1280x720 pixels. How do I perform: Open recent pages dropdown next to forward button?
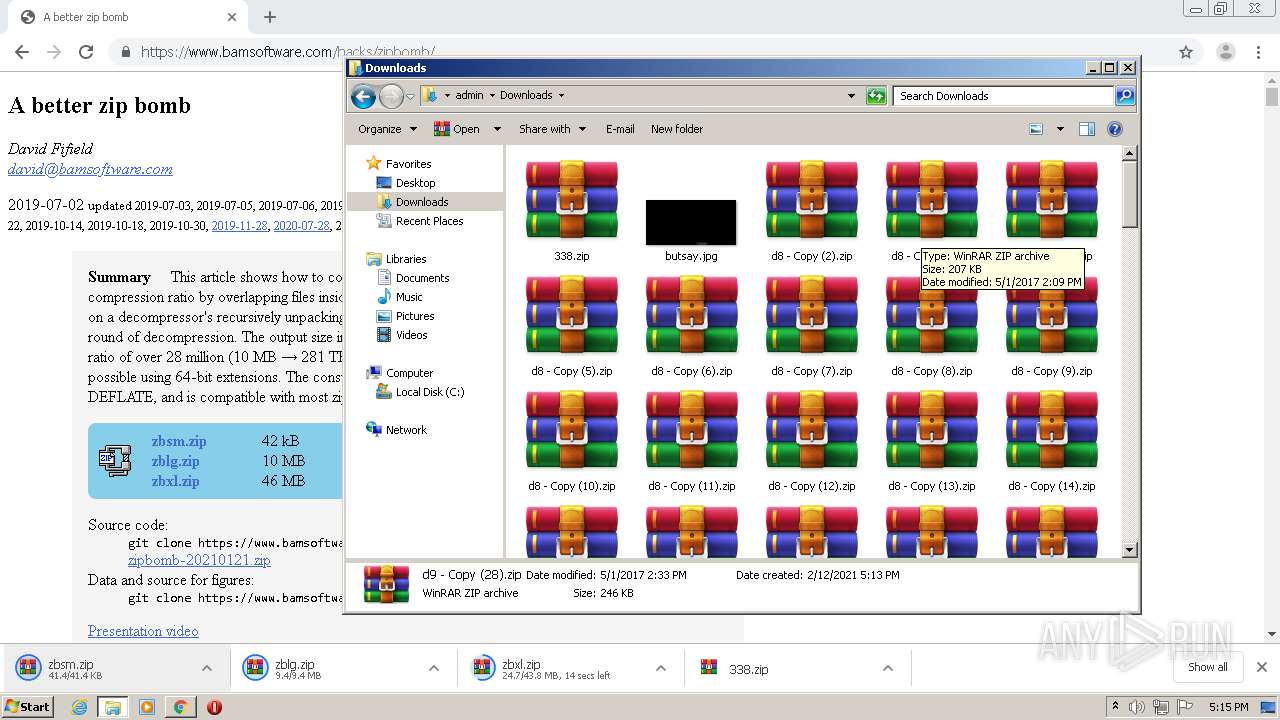pyautogui.click(x=410, y=97)
